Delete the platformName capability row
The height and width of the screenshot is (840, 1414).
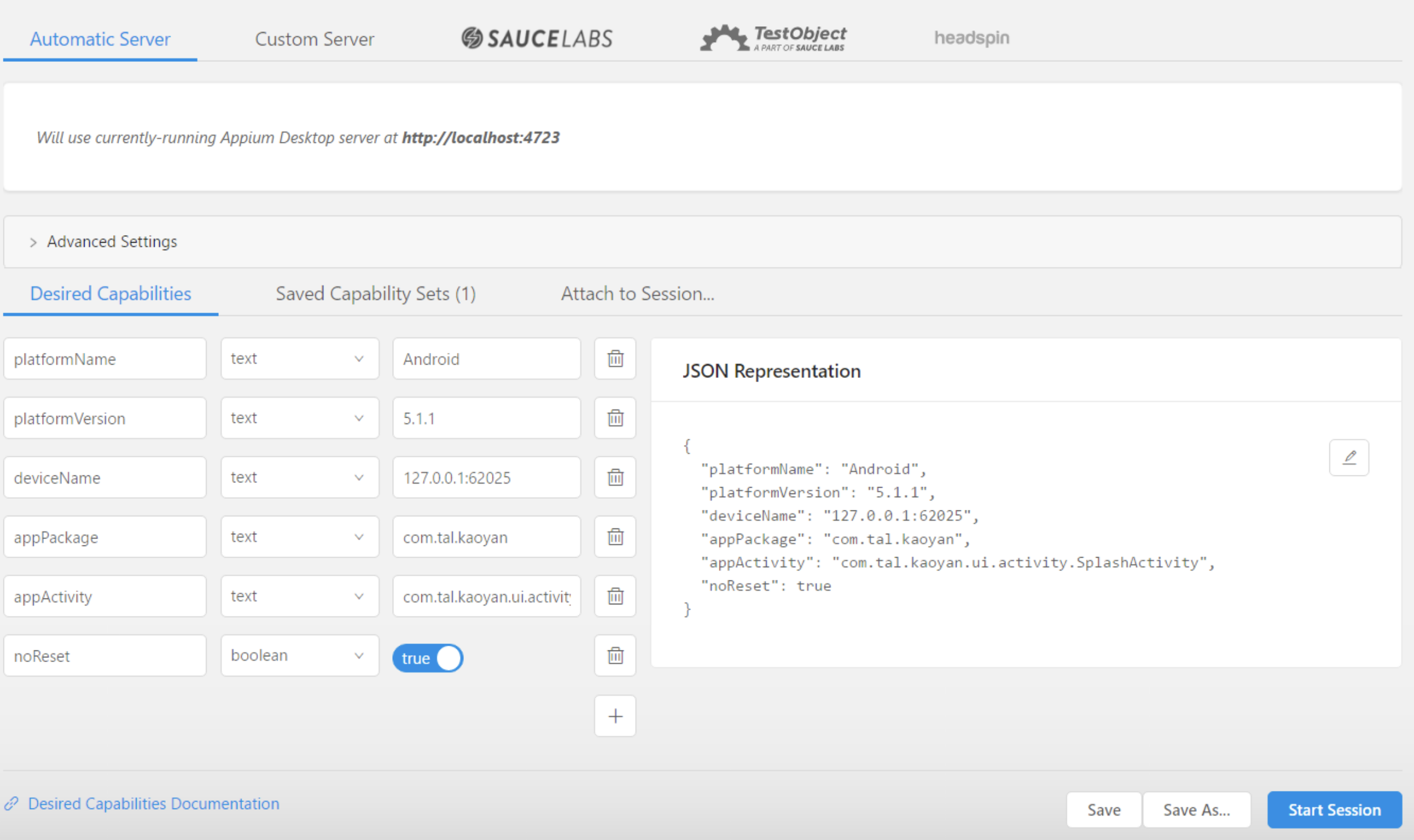[x=615, y=358]
